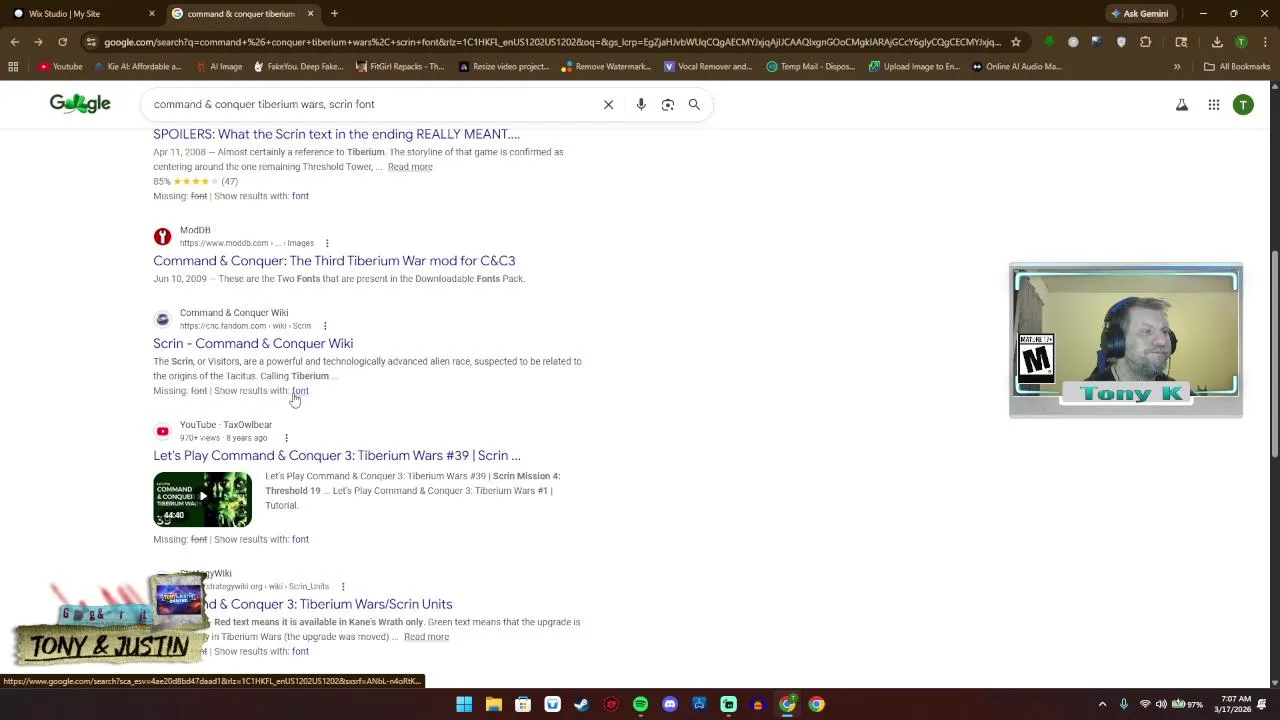Show hidden system tray icons
Screen dimensions: 1280x720
1102,704
